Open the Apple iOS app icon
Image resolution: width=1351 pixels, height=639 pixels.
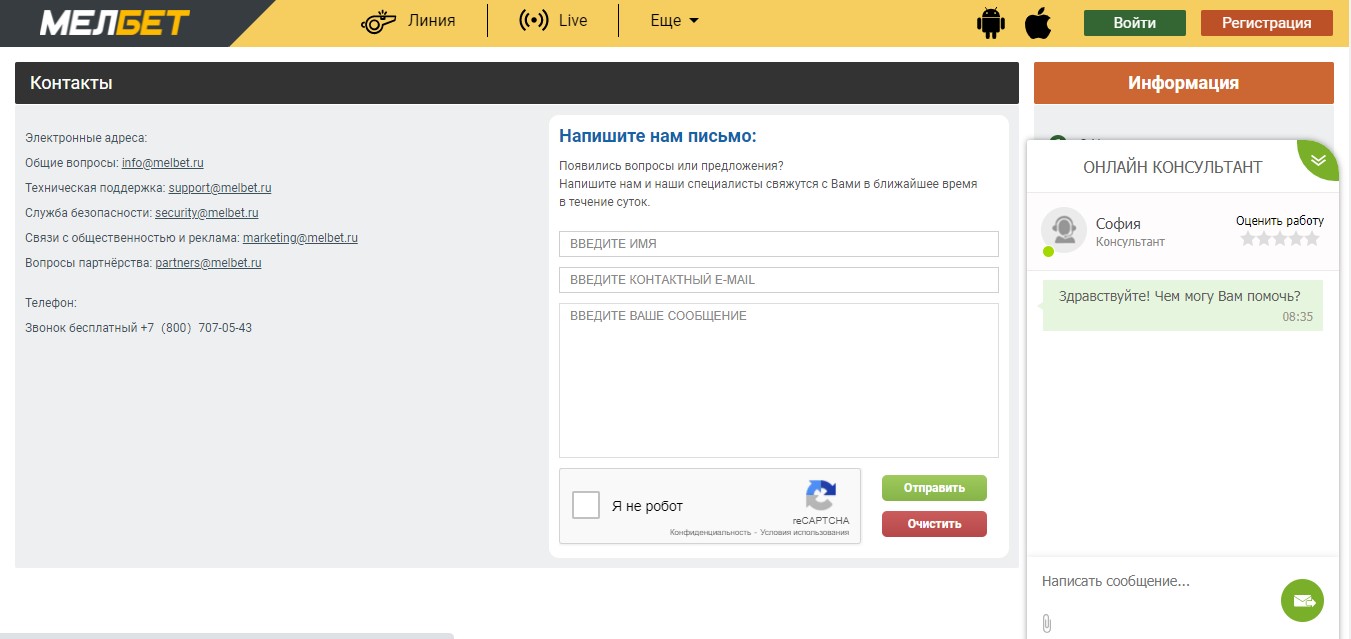click(1038, 22)
